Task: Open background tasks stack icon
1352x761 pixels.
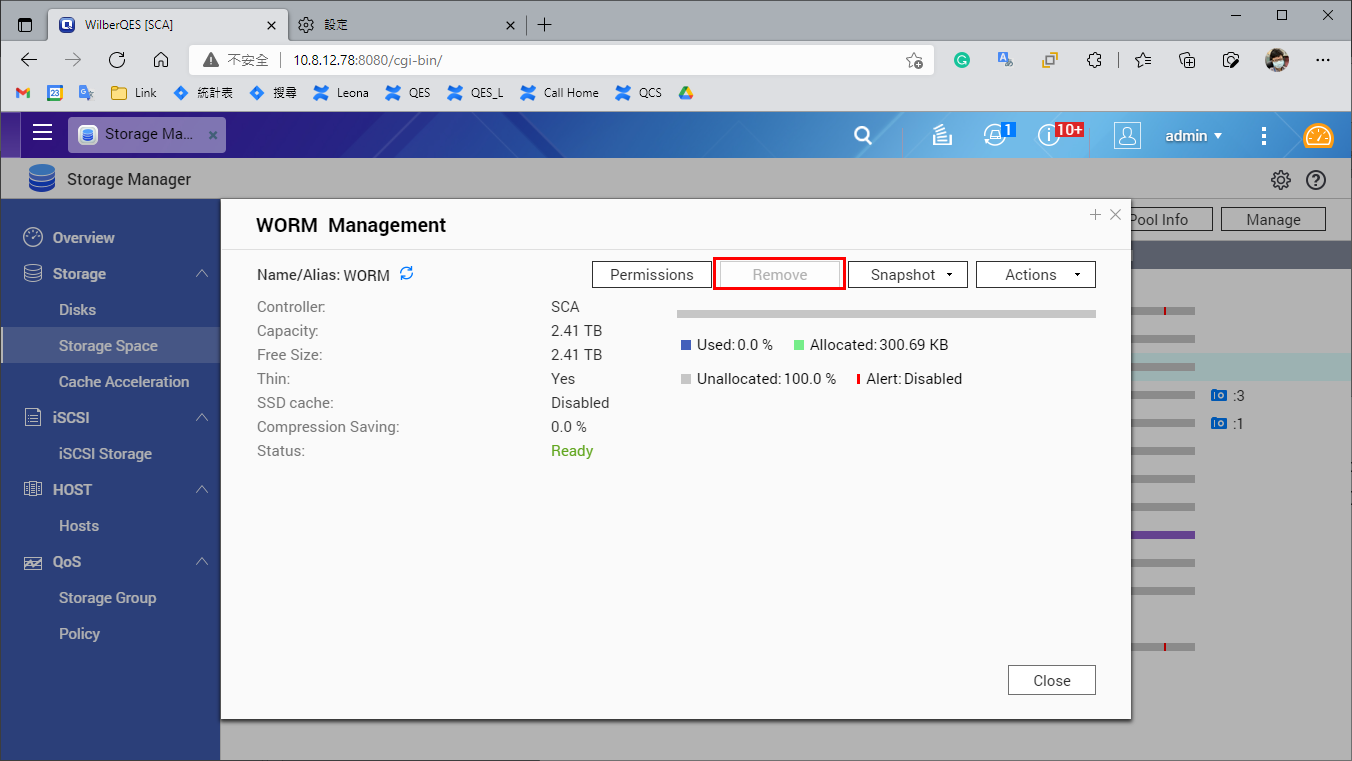Action: point(941,136)
